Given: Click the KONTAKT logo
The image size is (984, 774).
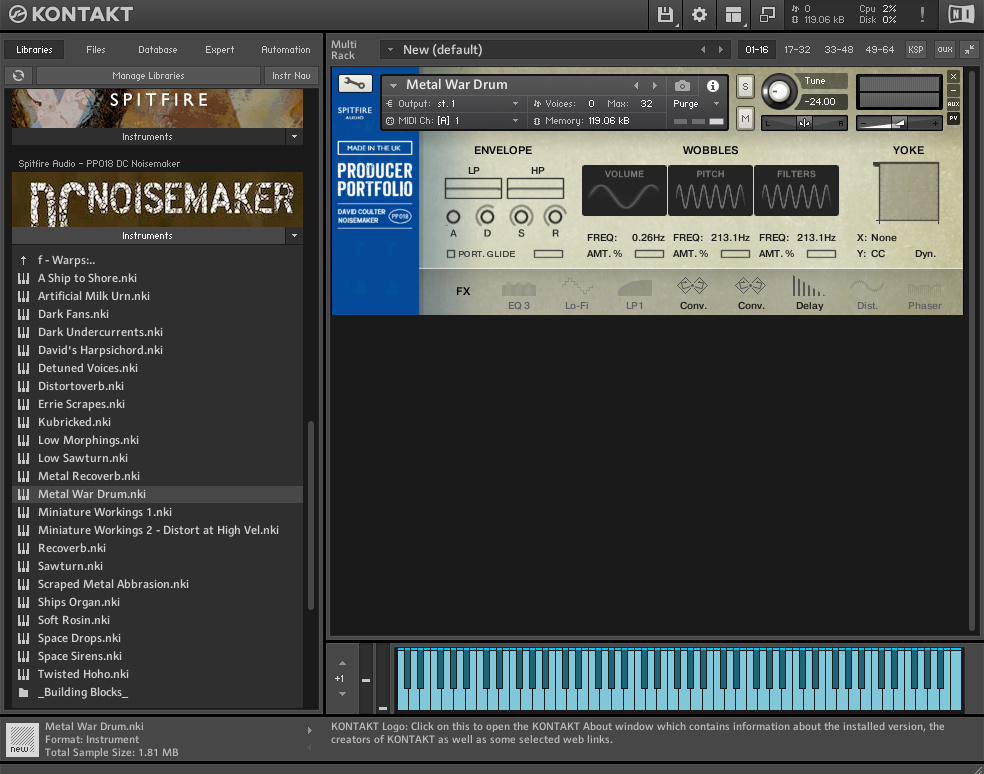Looking at the screenshot, I should 70,14.
